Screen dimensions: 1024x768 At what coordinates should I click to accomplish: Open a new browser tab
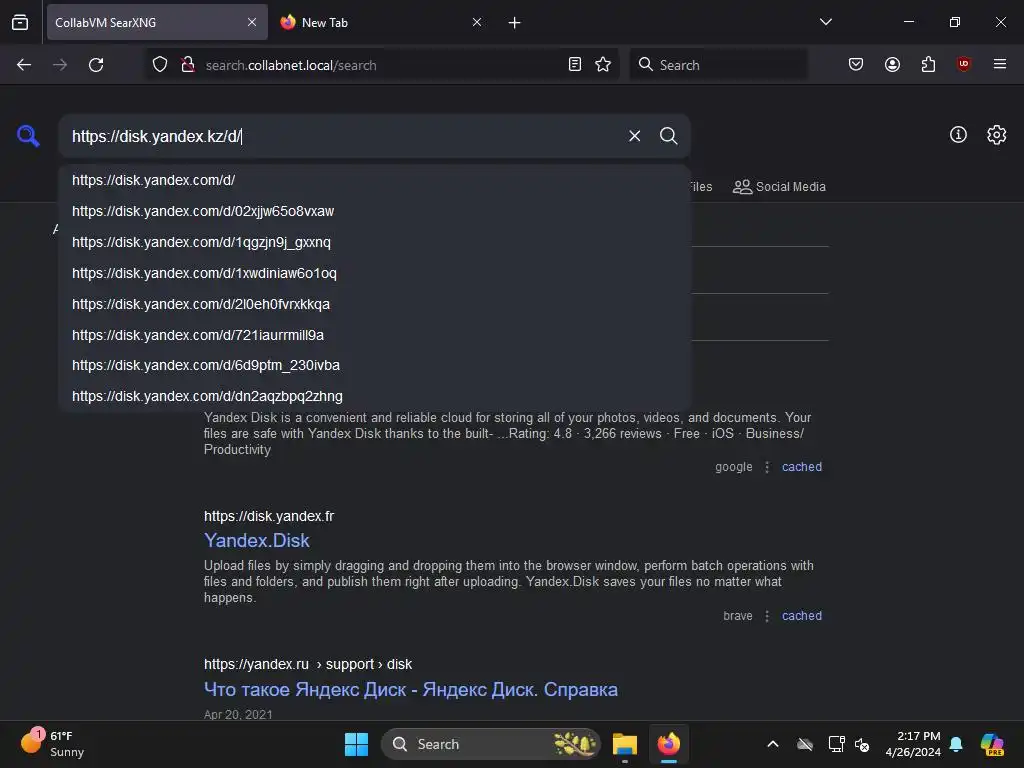coord(515,23)
